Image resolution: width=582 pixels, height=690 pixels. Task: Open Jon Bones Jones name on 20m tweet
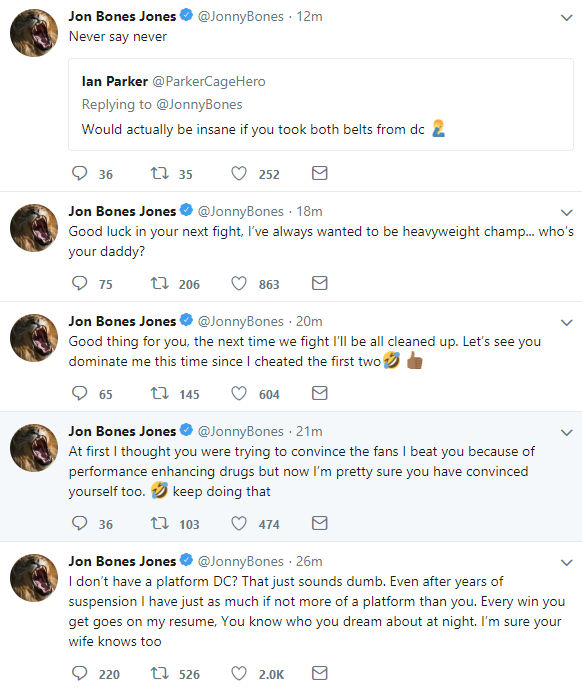click(x=122, y=321)
